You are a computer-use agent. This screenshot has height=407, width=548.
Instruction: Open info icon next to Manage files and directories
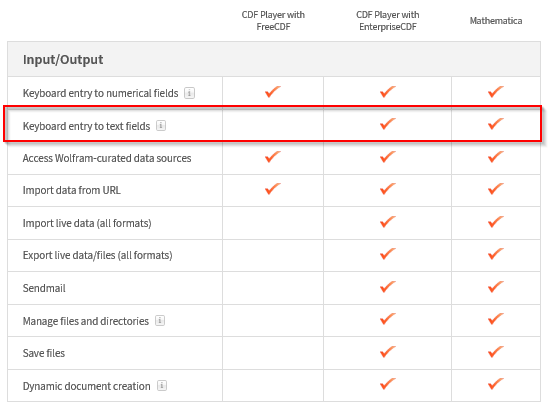160,320
